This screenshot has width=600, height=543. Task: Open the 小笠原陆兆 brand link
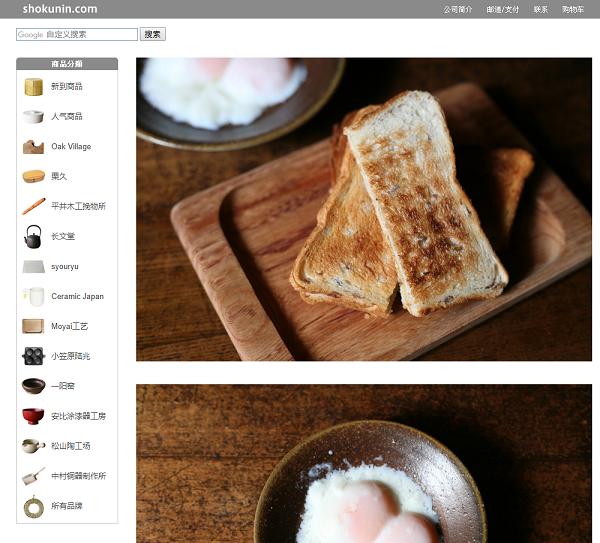(x=71, y=356)
